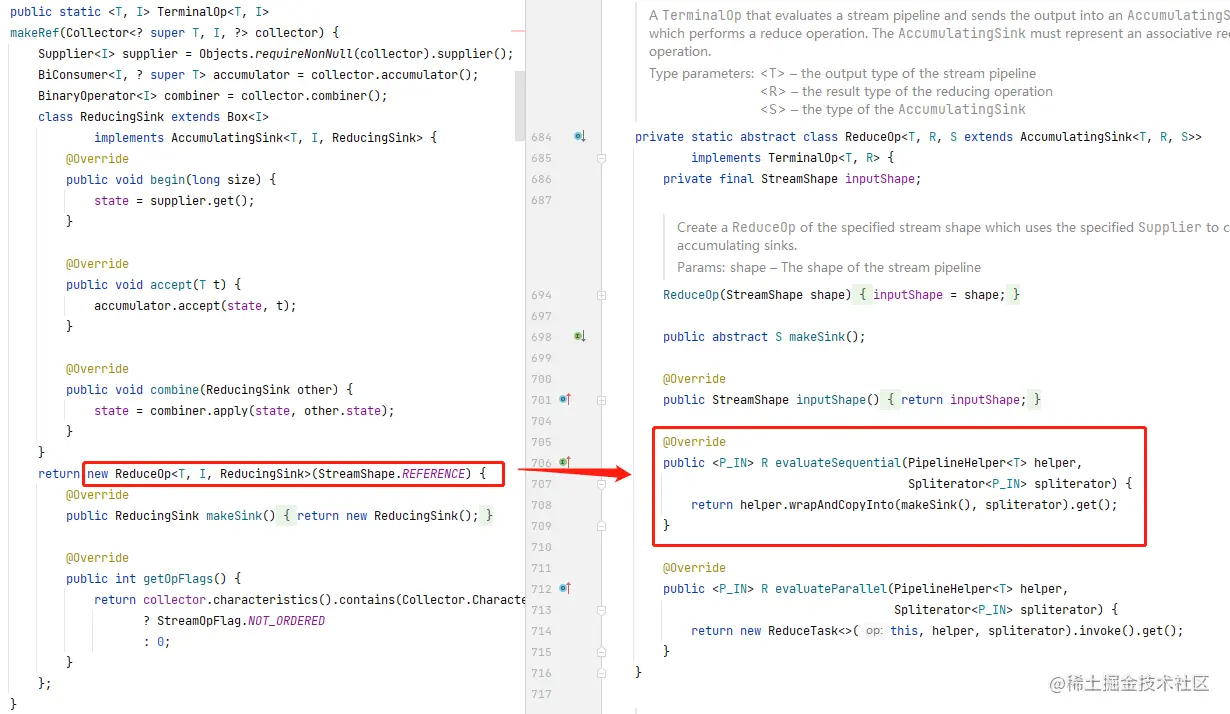The height and width of the screenshot is (714, 1230).
Task: Click 'wrapAndCopyInto' method call
Action: (841, 505)
